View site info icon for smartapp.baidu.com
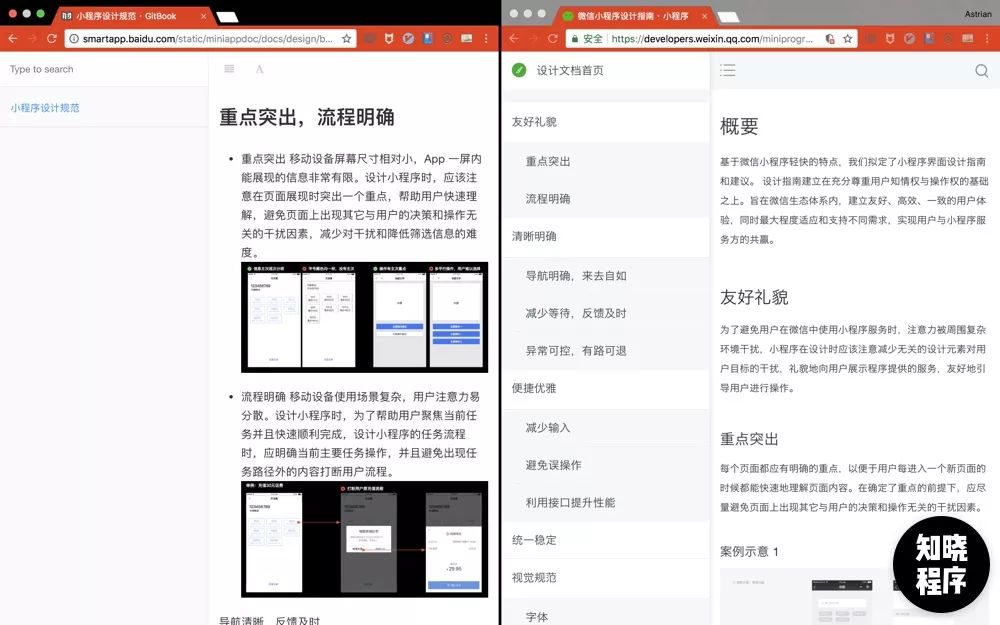 [x=74, y=38]
